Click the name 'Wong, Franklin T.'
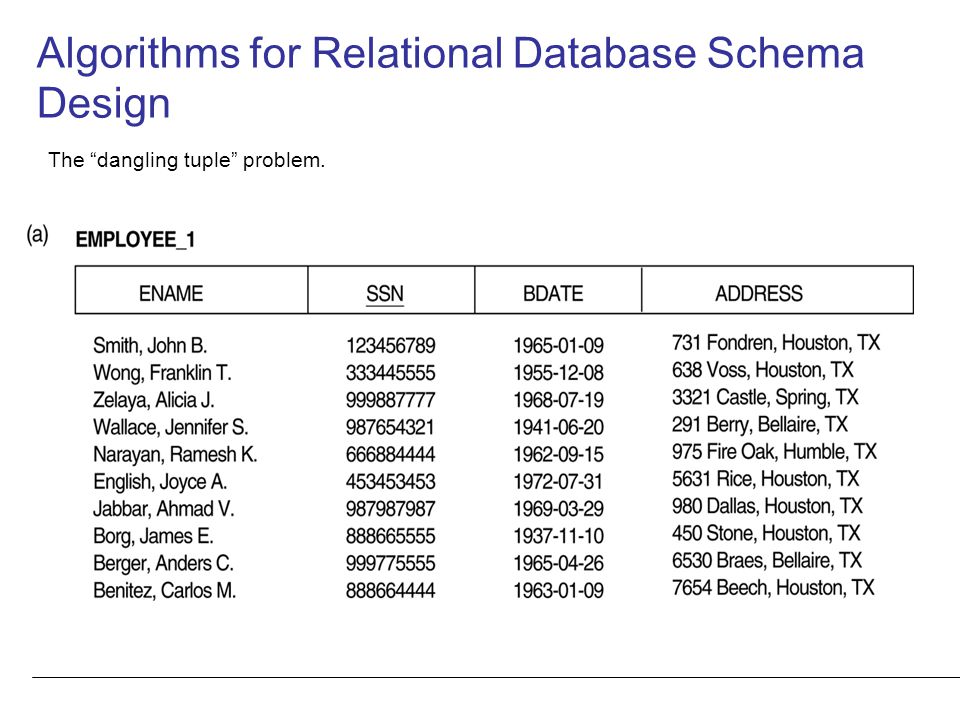Image resolution: width=960 pixels, height=720 pixels. (162, 373)
